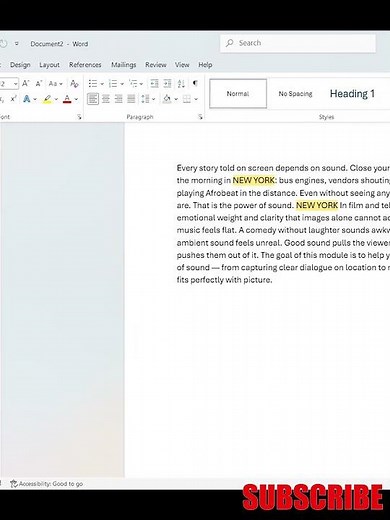Viewport: 390px width, 520px height.
Task: Toggle show/hide paragraph marks
Action: click(x=195, y=83)
